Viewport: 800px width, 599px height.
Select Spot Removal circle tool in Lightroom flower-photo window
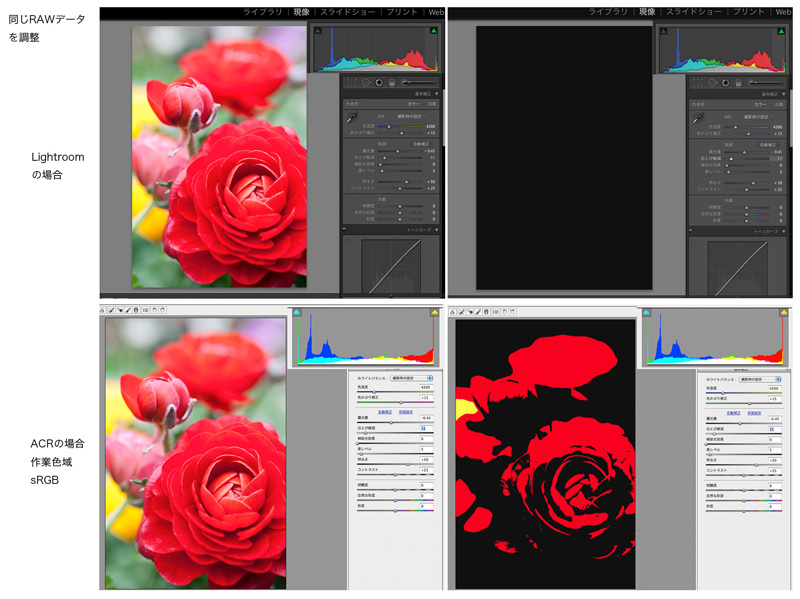pos(366,83)
